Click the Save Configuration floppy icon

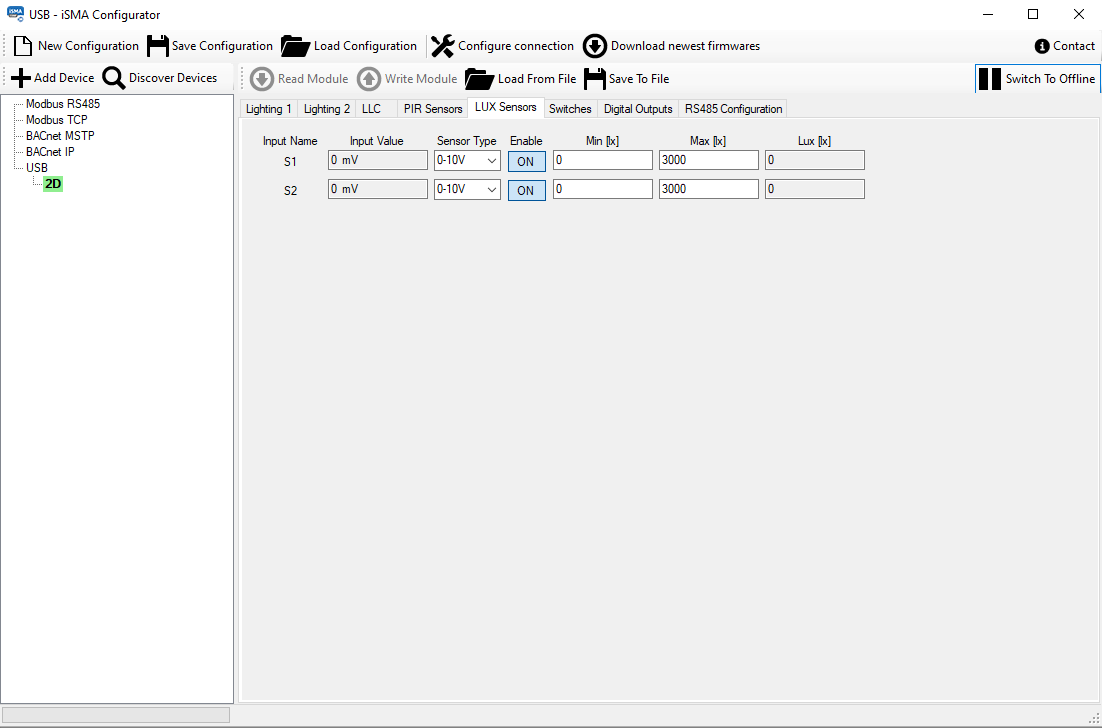[x=158, y=46]
